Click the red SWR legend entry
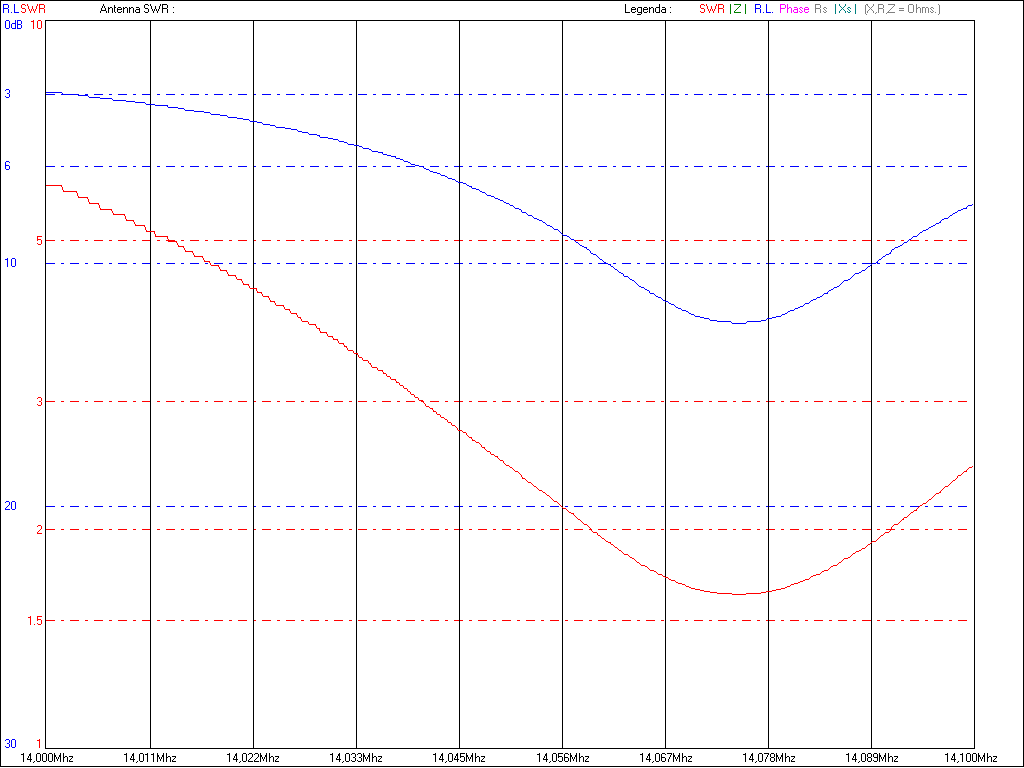Screen dimensions: 1024x768 point(711,9)
